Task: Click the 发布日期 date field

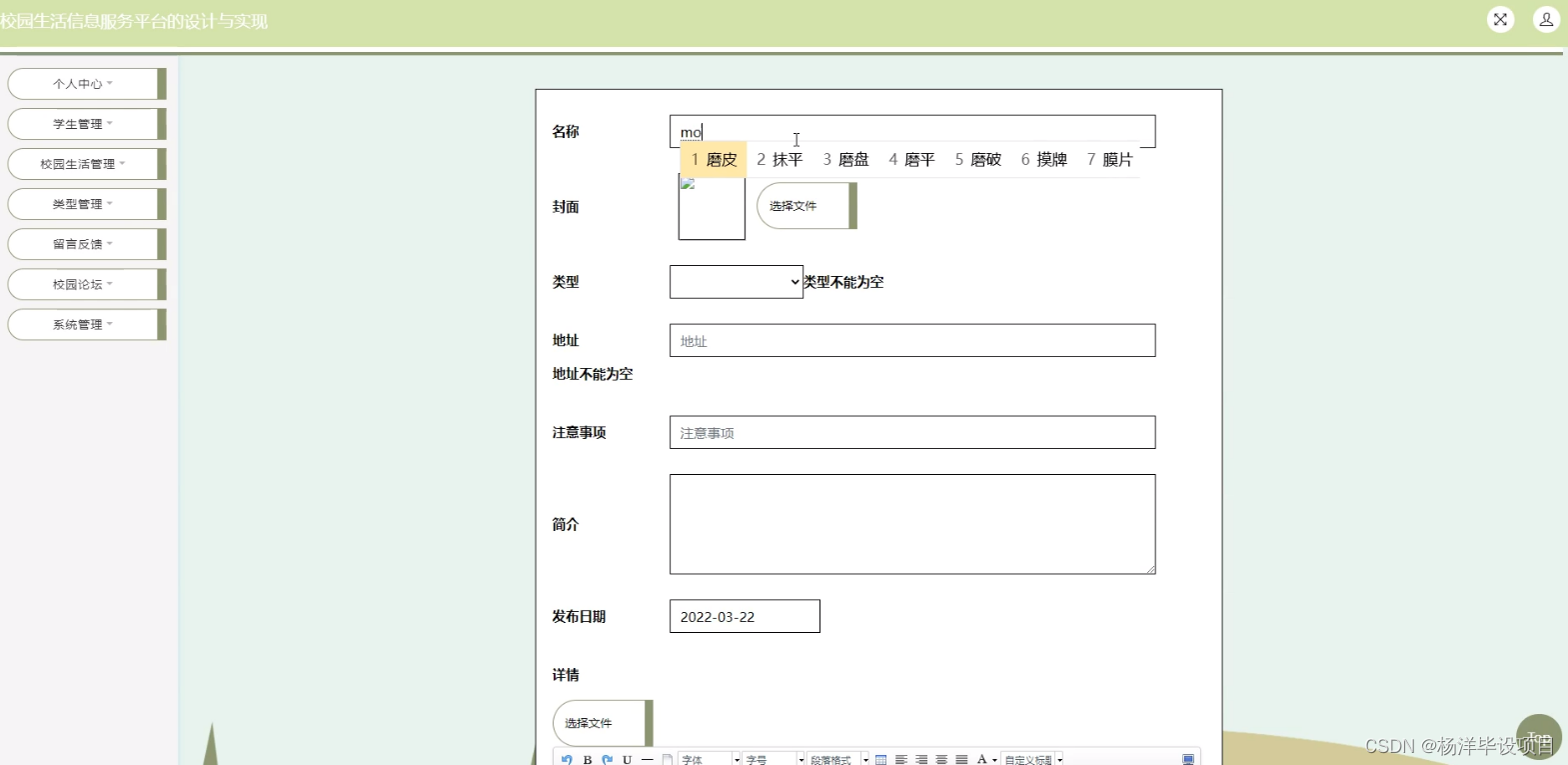Action: pos(745,616)
